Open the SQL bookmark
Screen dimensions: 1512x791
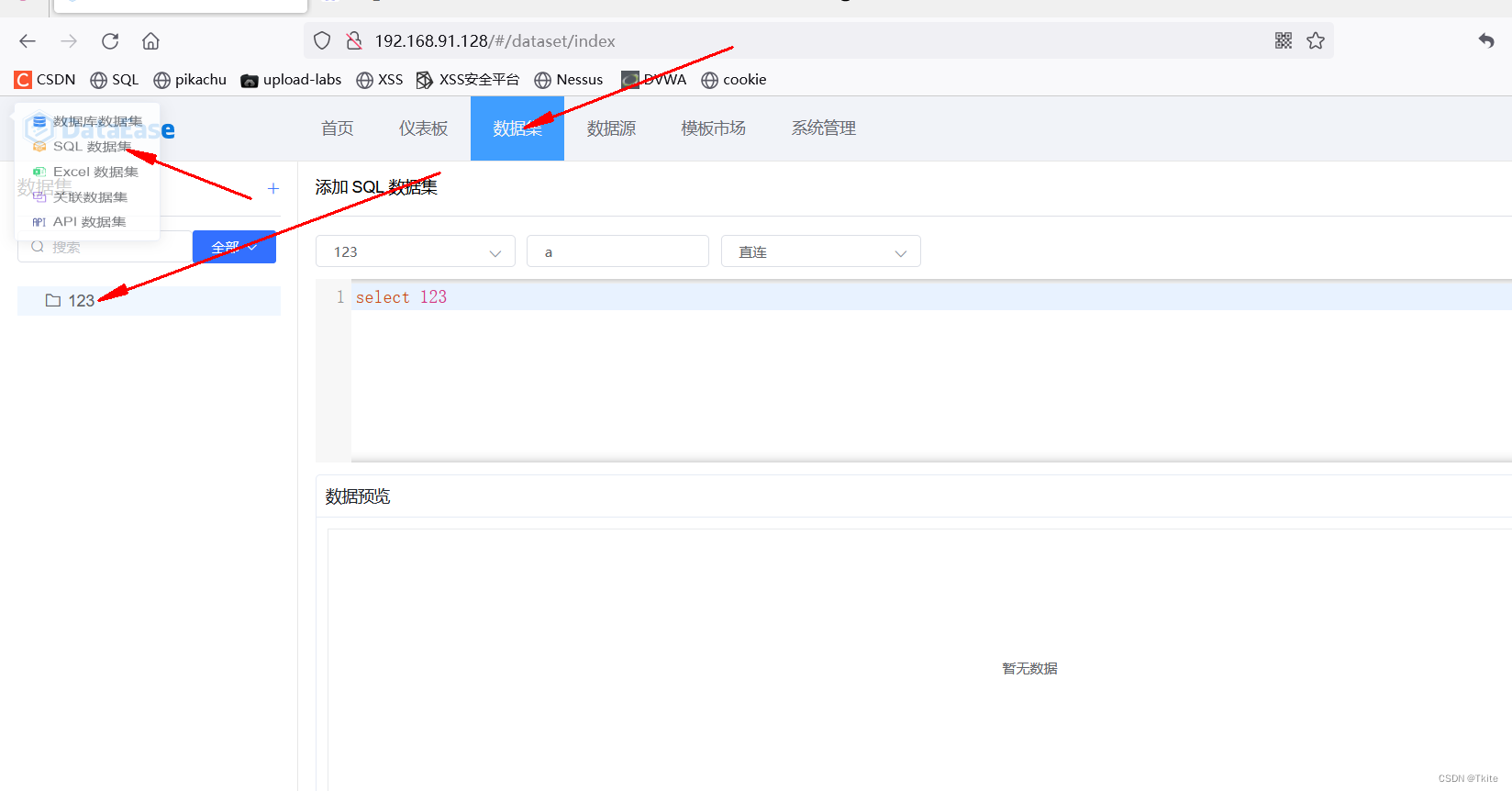(115, 80)
